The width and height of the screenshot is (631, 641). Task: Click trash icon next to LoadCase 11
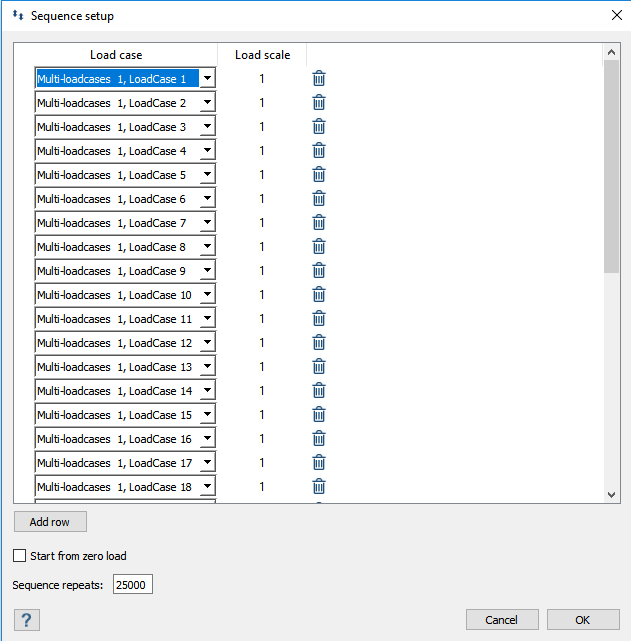point(319,319)
